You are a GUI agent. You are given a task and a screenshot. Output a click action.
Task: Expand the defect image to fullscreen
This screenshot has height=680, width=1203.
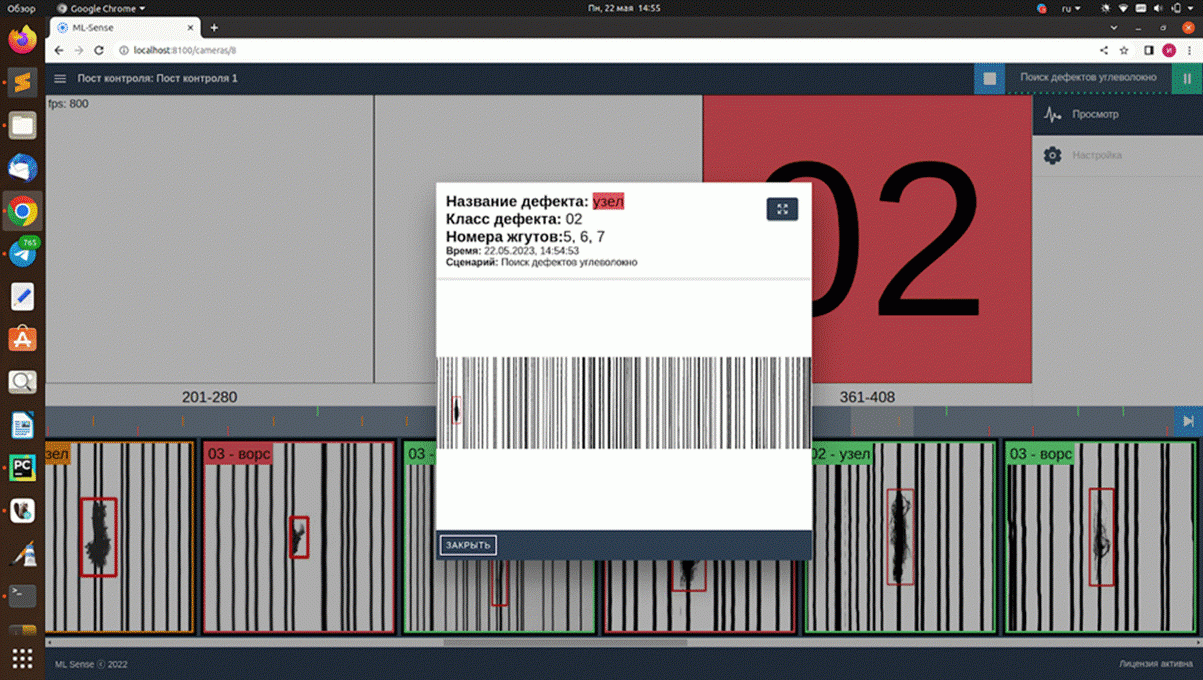click(x=782, y=209)
